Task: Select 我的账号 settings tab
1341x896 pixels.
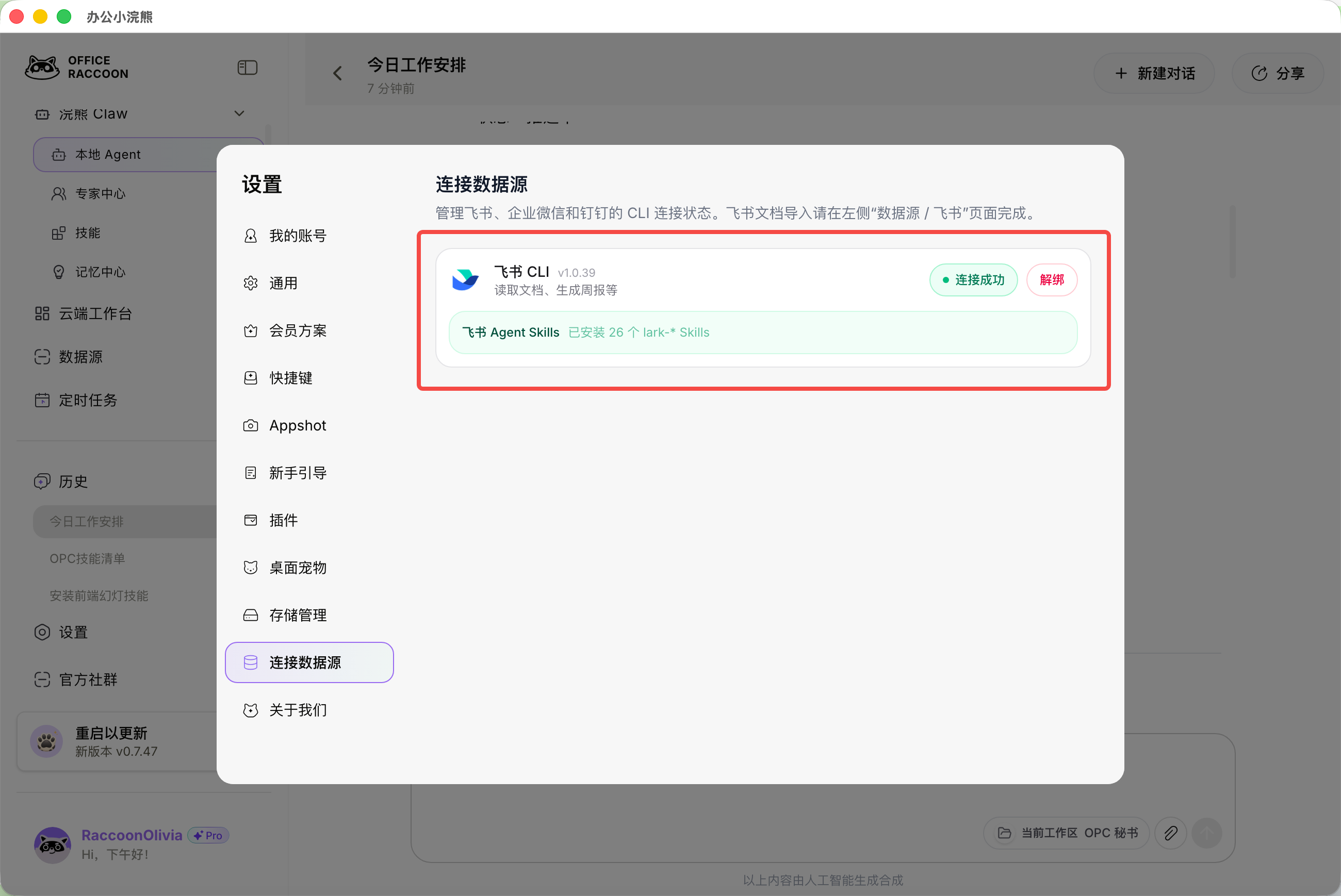Action: coord(309,236)
